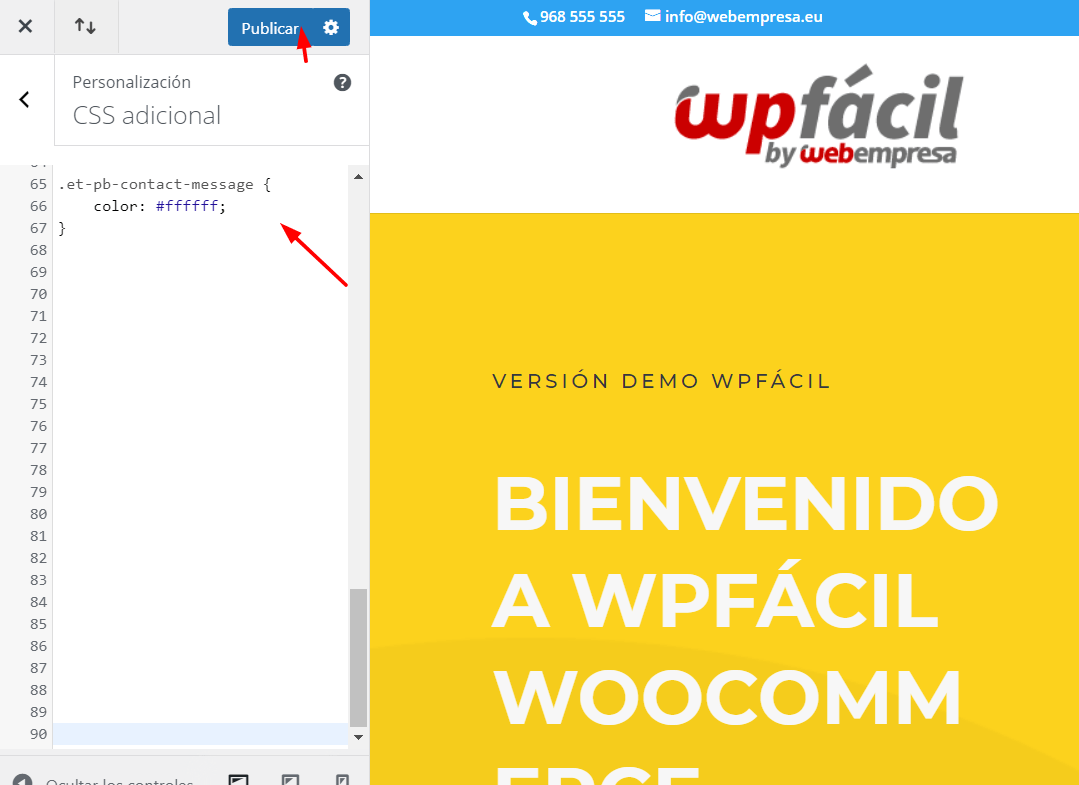The width and height of the screenshot is (1079, 785).
Task: Place cursor on .et-pb-contact-message selector line
Action: (x=164, y=184)
